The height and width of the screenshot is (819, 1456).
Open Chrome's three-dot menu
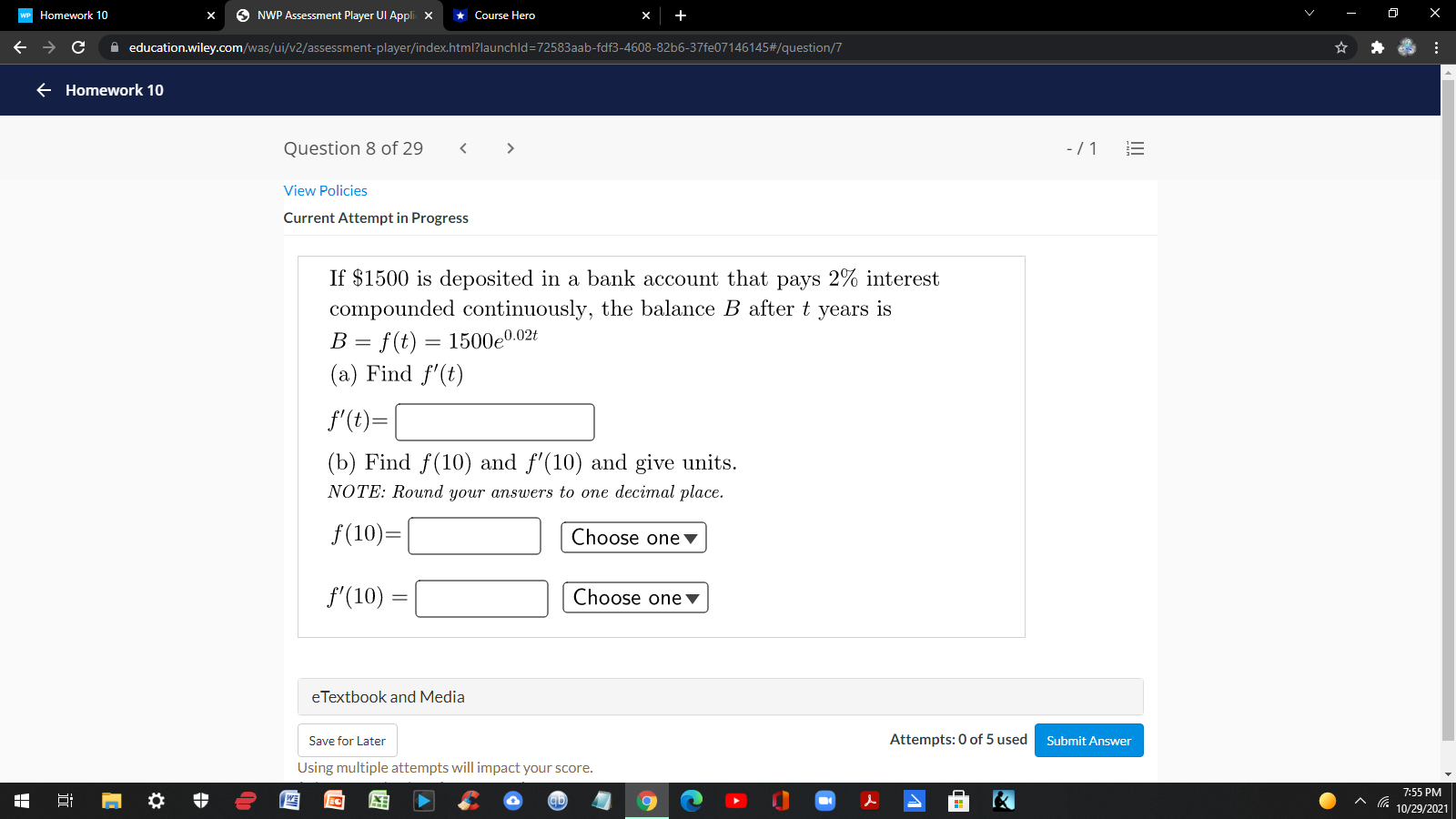pos(1435,47)
